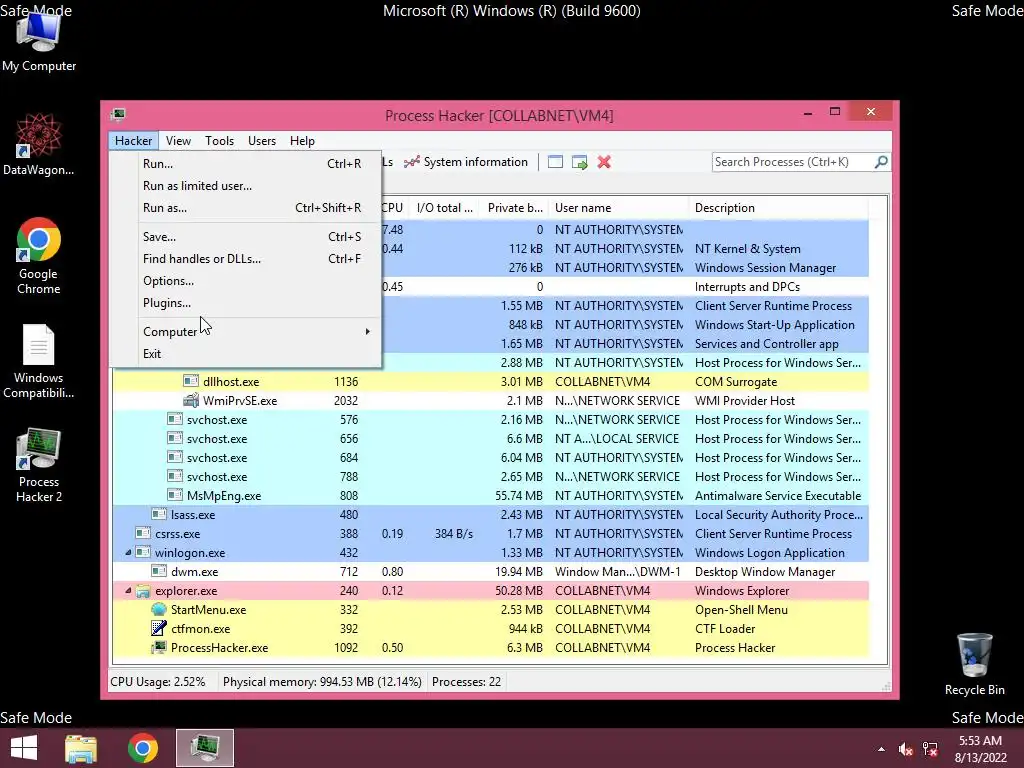The width and height of the screenshot is (1024, 768).
Task: Click the find window toolbar icon
Action: tap(555, 162)
